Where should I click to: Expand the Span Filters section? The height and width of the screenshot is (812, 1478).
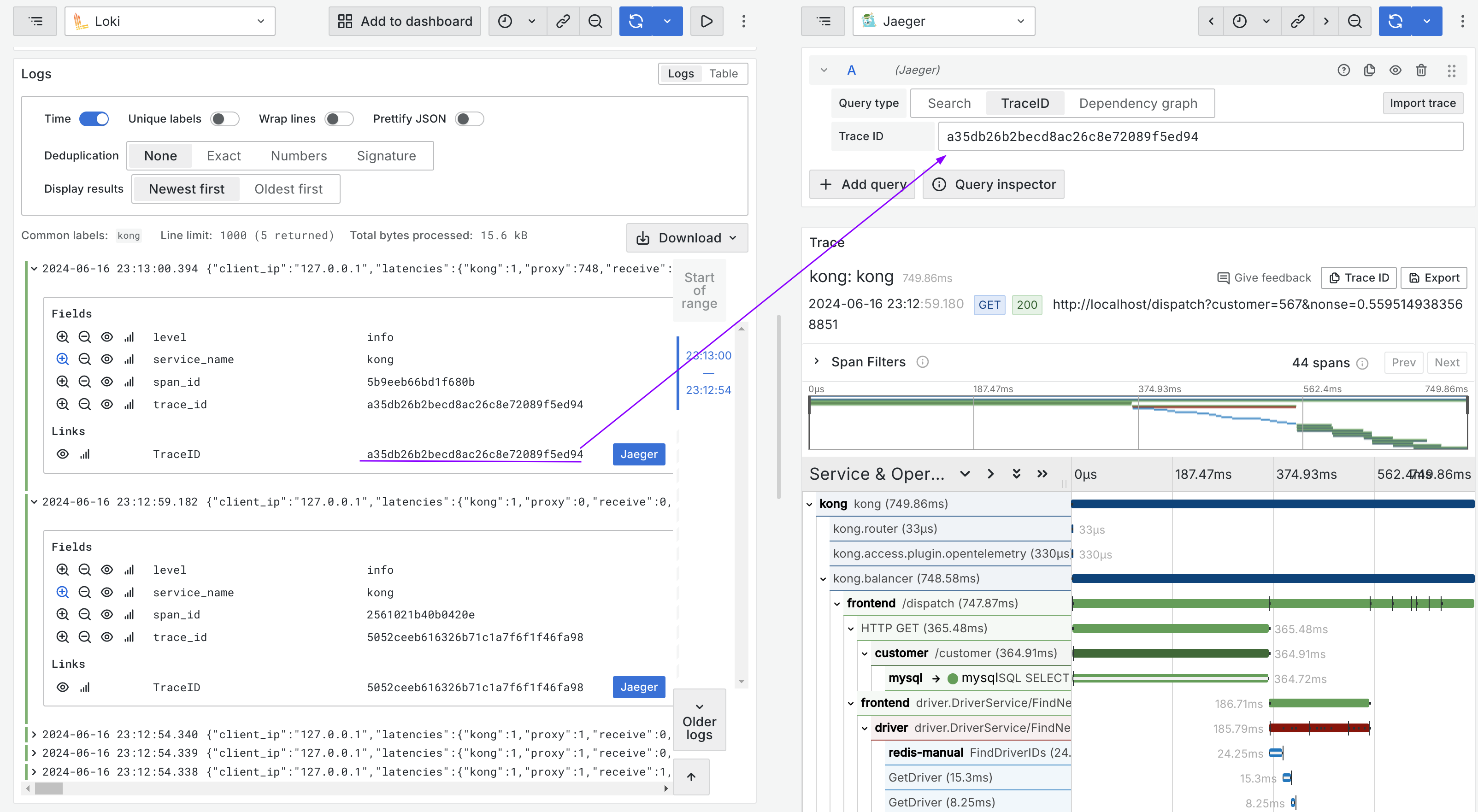click(x=817, y=361)
